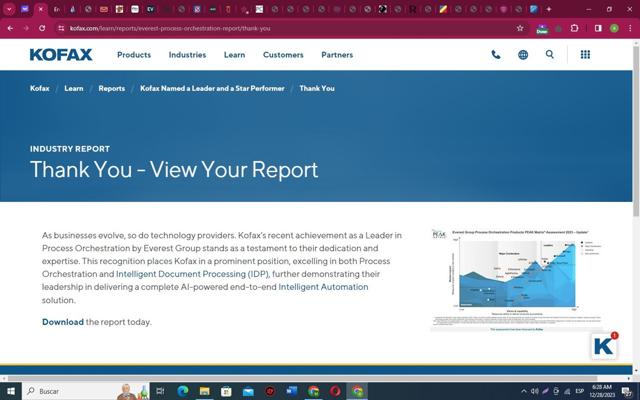The image size is (640, 400).
Task: Open Chrome three-dot menu
Action: tap(630, 28)
